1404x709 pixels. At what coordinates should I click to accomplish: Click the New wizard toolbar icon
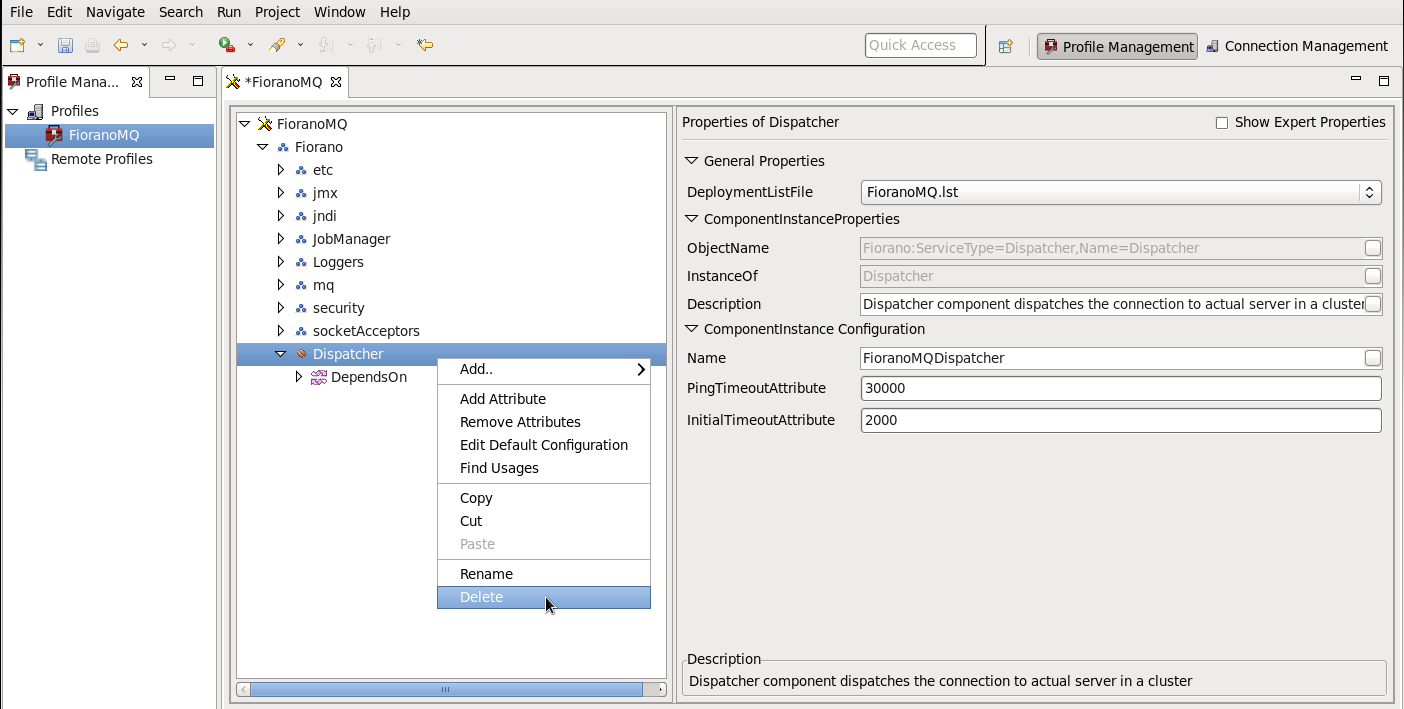point(17,45)
